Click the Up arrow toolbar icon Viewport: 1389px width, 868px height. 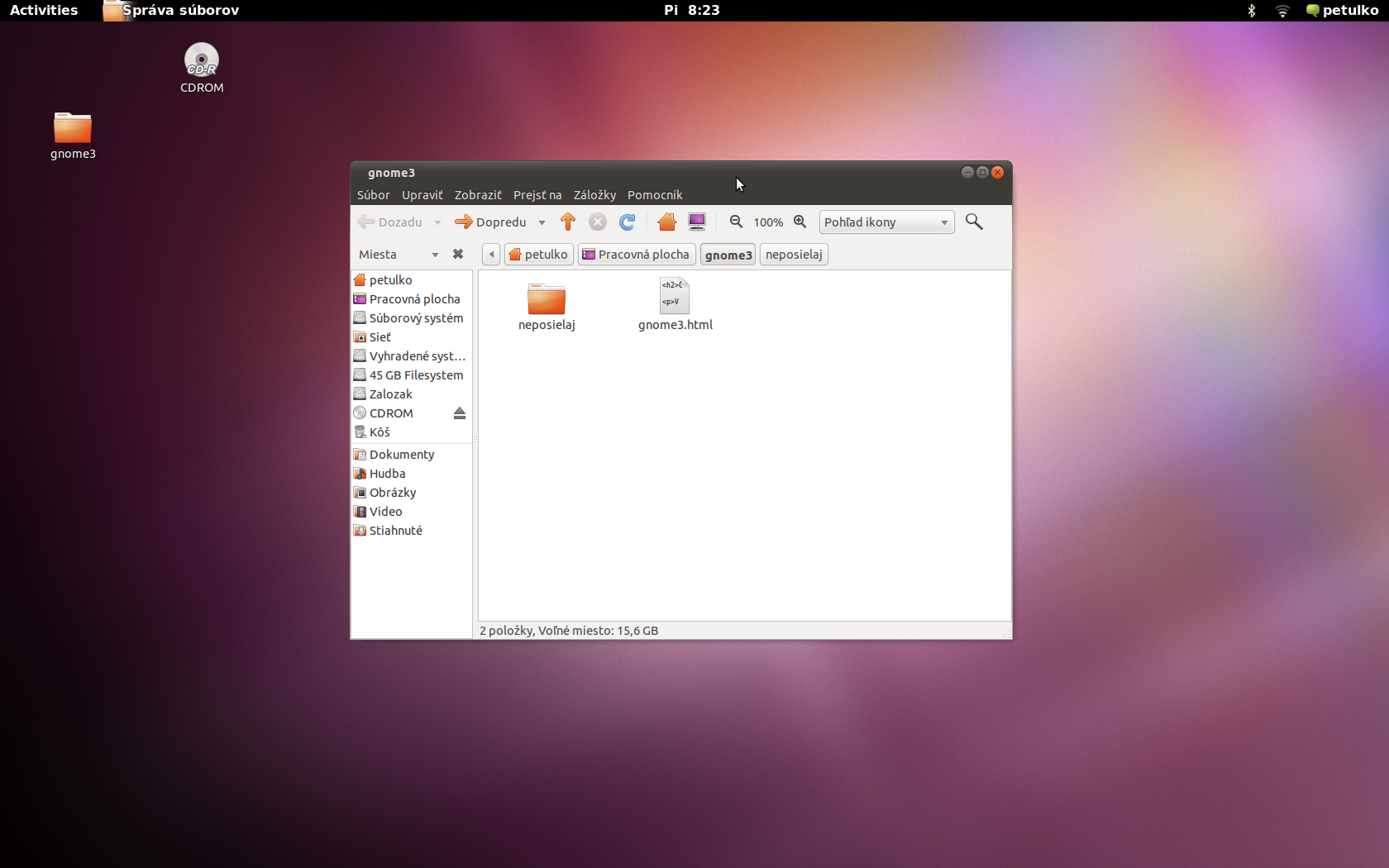click(x=567, y=222)
